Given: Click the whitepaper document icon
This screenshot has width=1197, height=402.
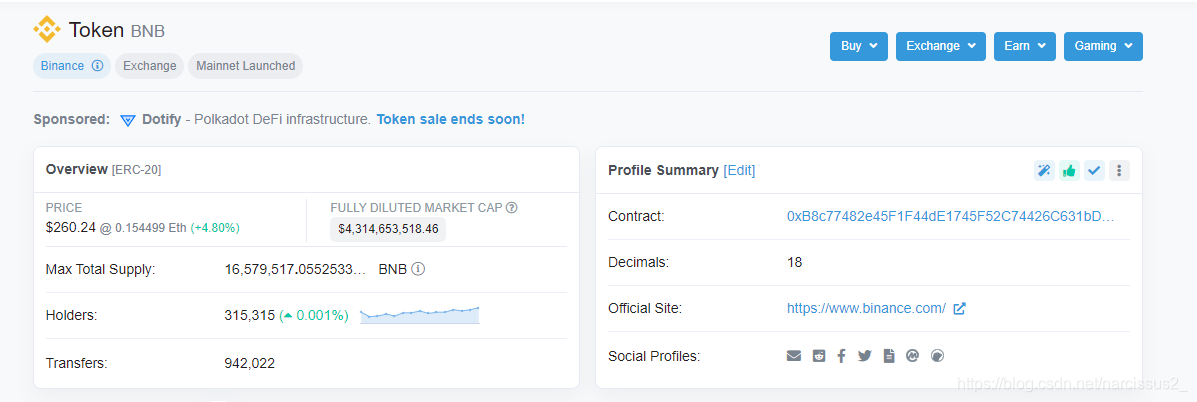Looking at the screenshot, I should coord(889,355).
